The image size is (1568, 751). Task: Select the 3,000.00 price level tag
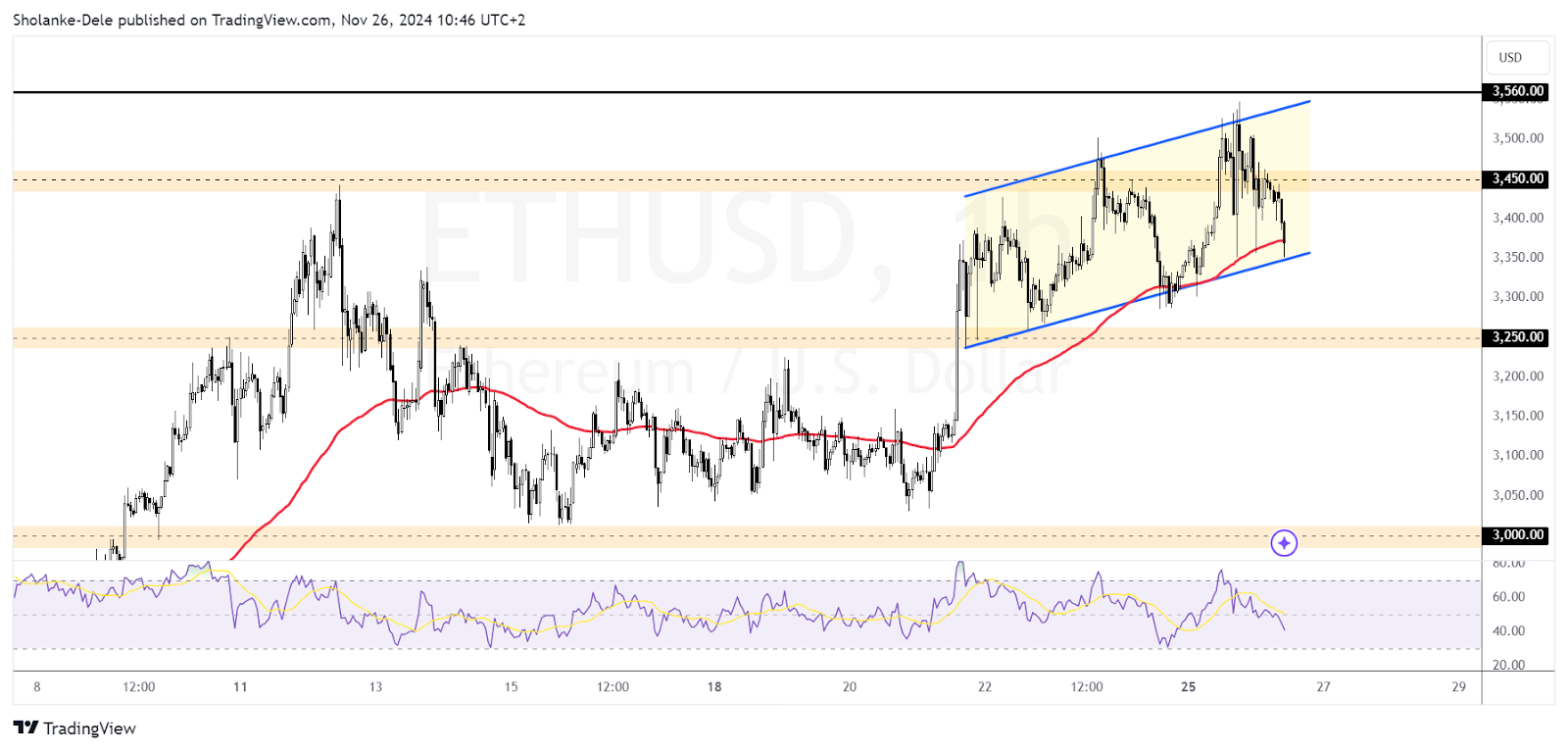pyautogui.click(x=1517, y=535)
